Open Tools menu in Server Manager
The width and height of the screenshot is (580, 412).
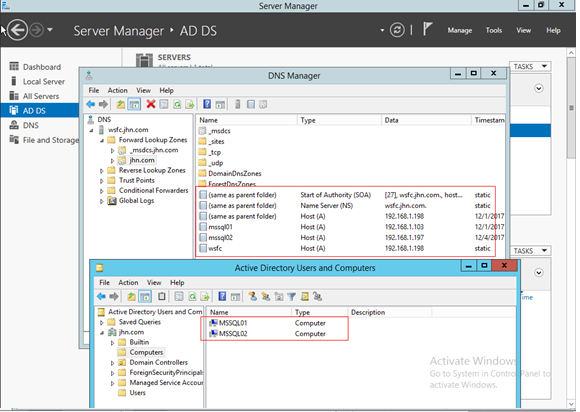pyautogui.click(x=494, y=30)
